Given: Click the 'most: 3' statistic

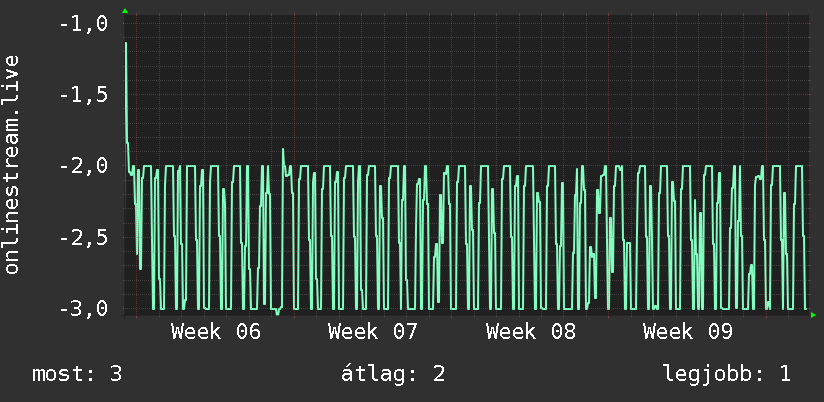Looking at the screenshot, I should (x=77, y=374).
